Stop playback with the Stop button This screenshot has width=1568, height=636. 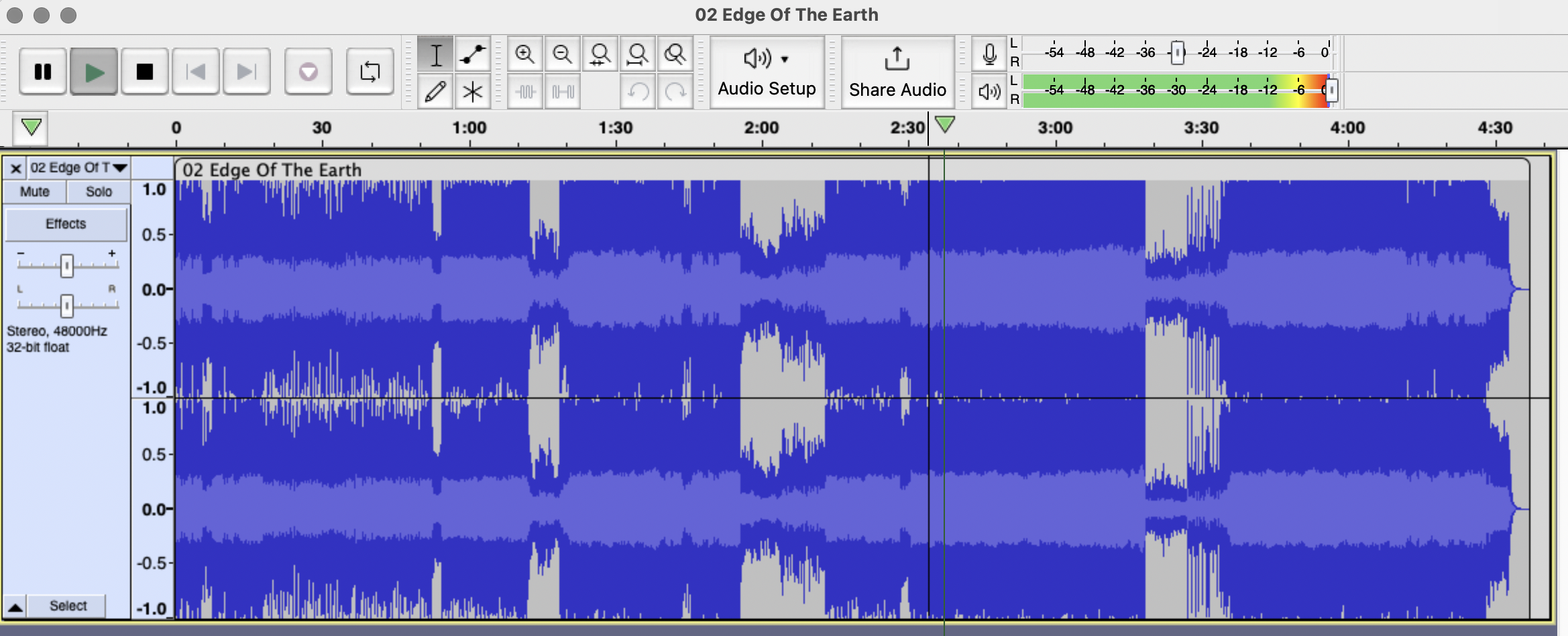pyautogui.click(x=145, y=72)
